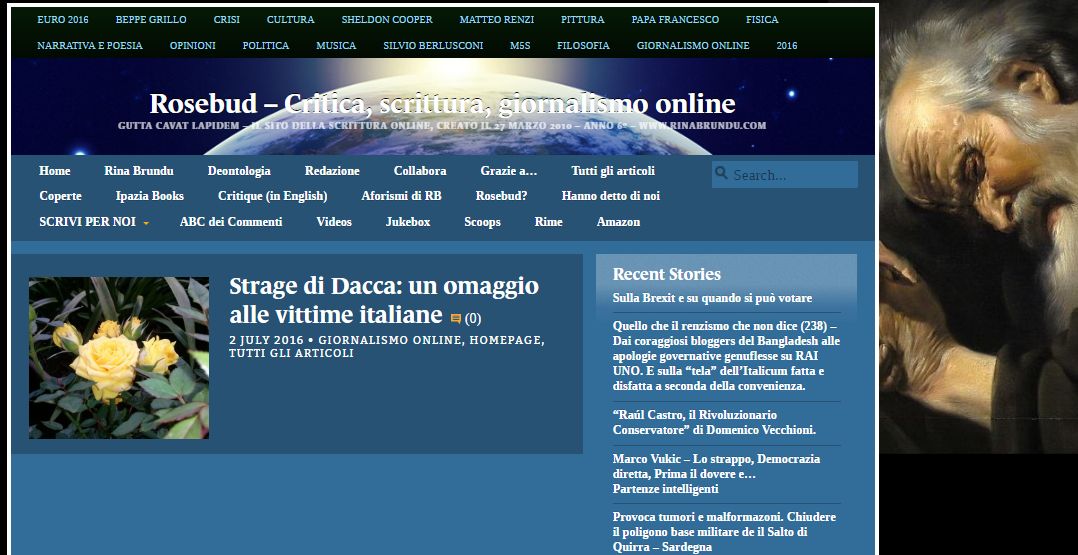The image size is (1078, 555).
Task: Open the PAPA FRANCESCO topic
Action: [675, 19]
